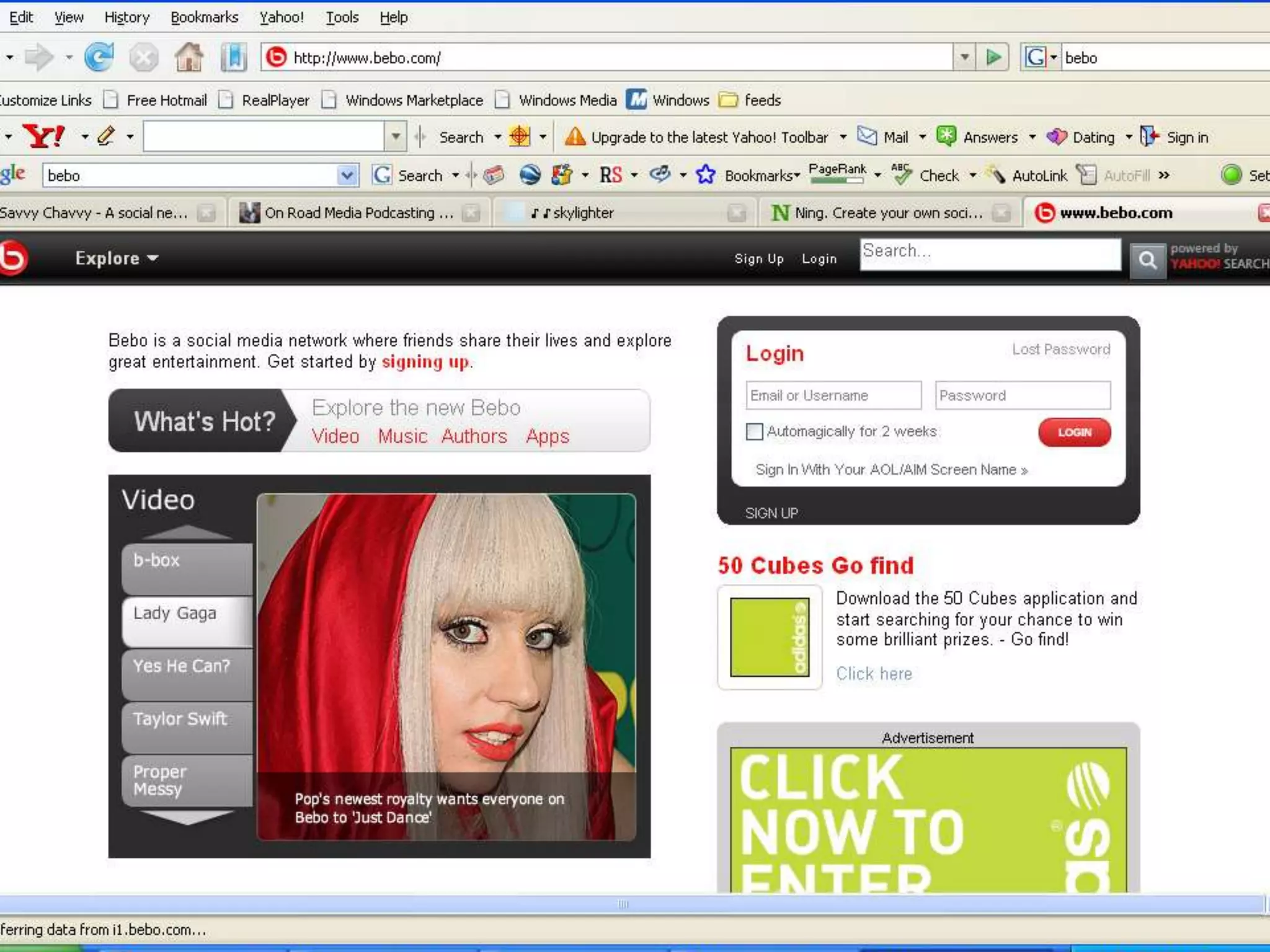Viewport: 1270px width, 952px height.
Task: Click the Email or Username field
Action: click(x=833, y=395)
